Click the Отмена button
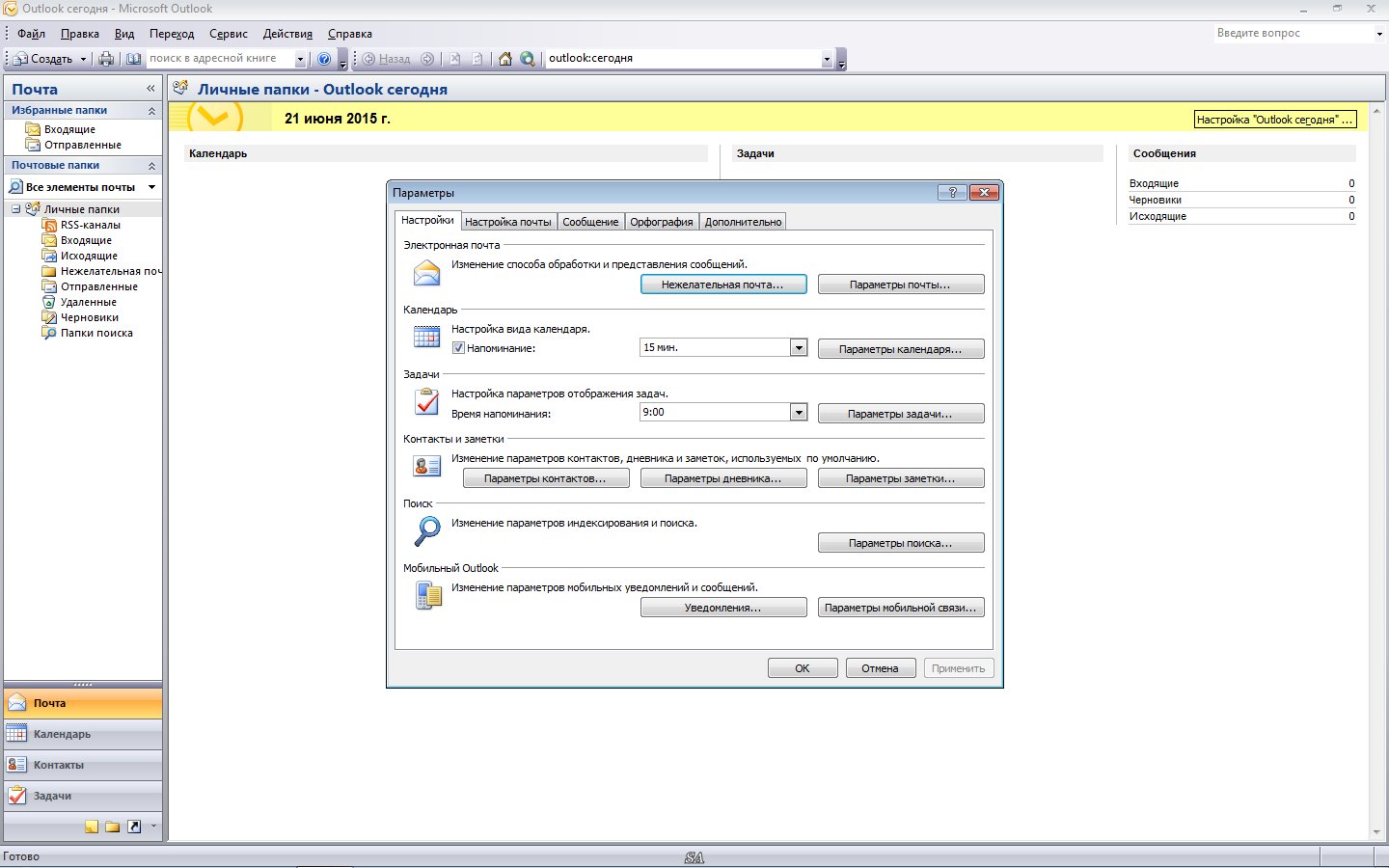This screenshot has width=1389, height=868. (881, 668)
